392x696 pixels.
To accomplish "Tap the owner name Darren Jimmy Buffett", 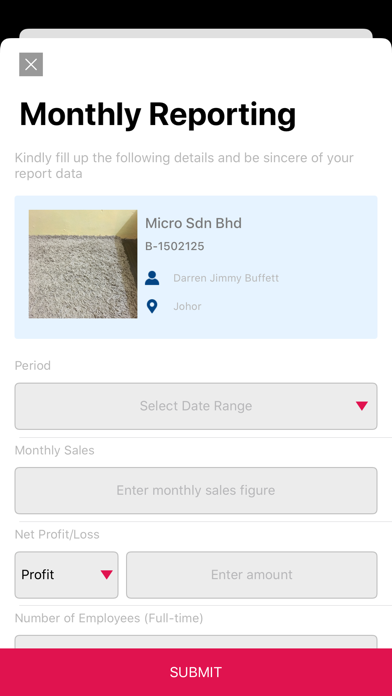I will (x=226, y=278).
